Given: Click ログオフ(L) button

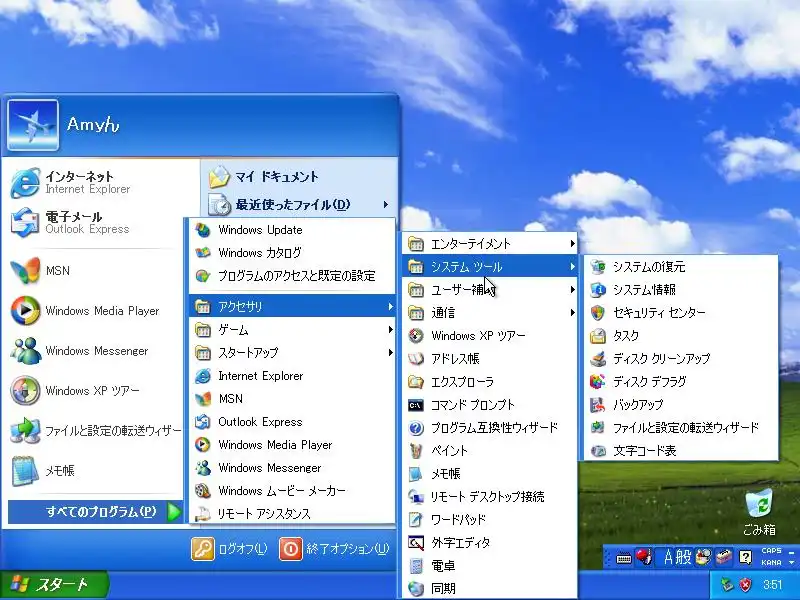Looking at the screenshot, I should [x=230, y=549].
